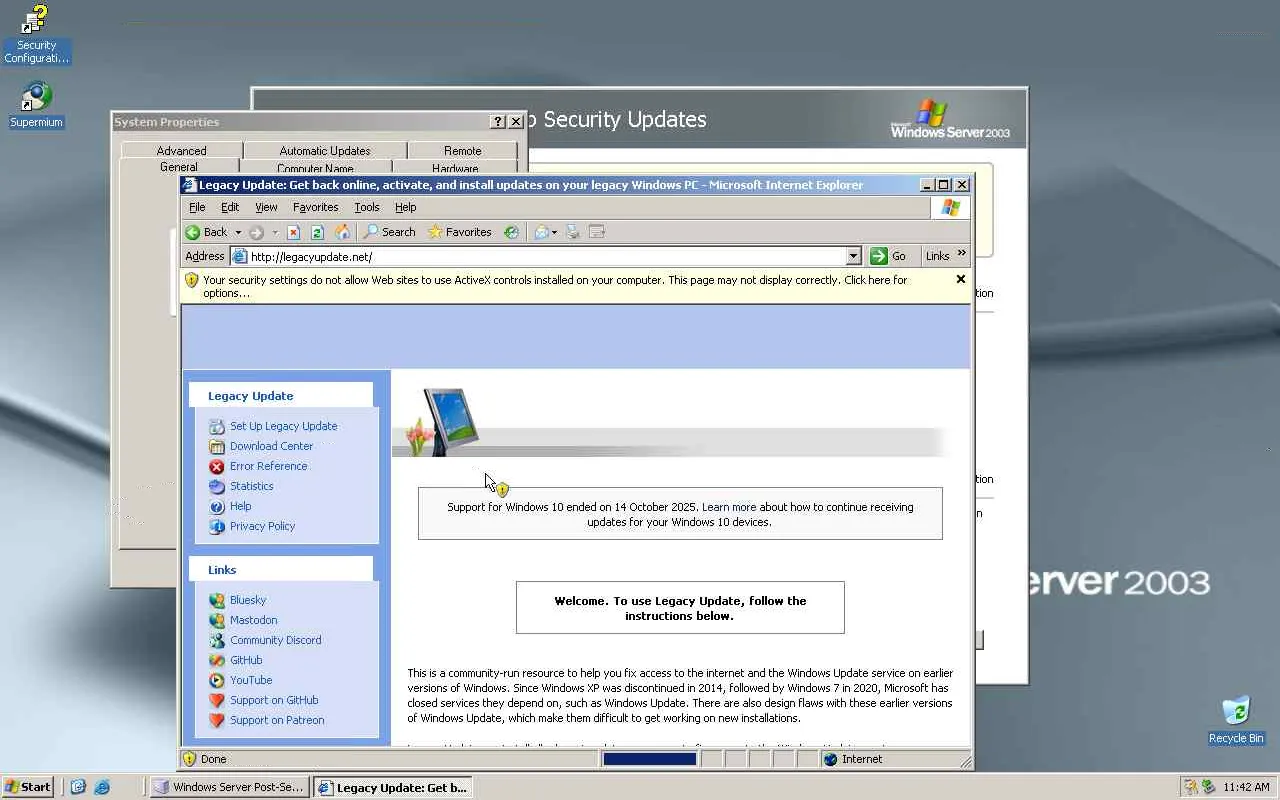Open the Search pane from the toolbar
The width and height of the screenshot is (1280, 800).
[389, 232]
